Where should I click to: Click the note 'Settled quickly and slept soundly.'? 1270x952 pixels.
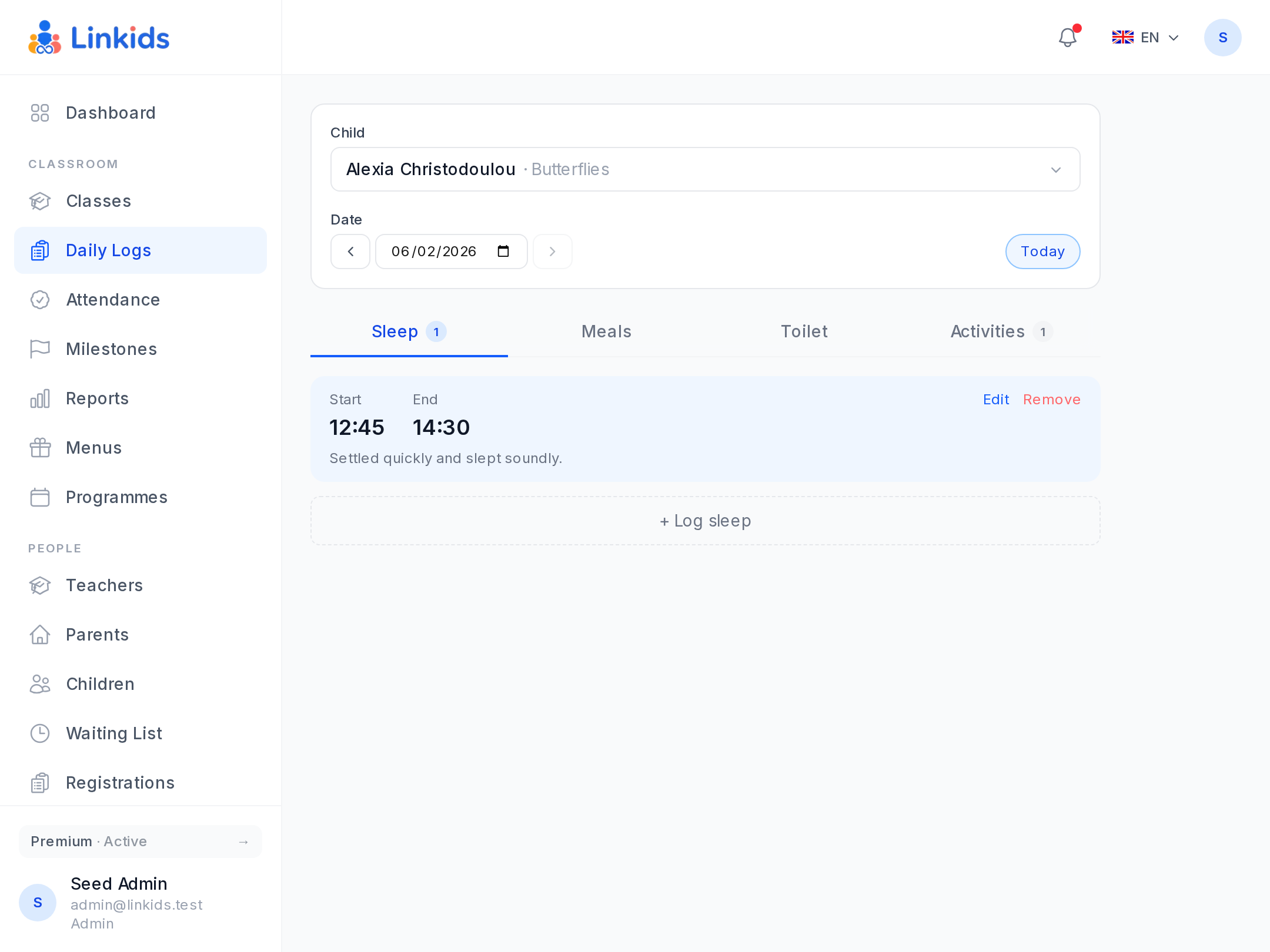coord(446,458)
